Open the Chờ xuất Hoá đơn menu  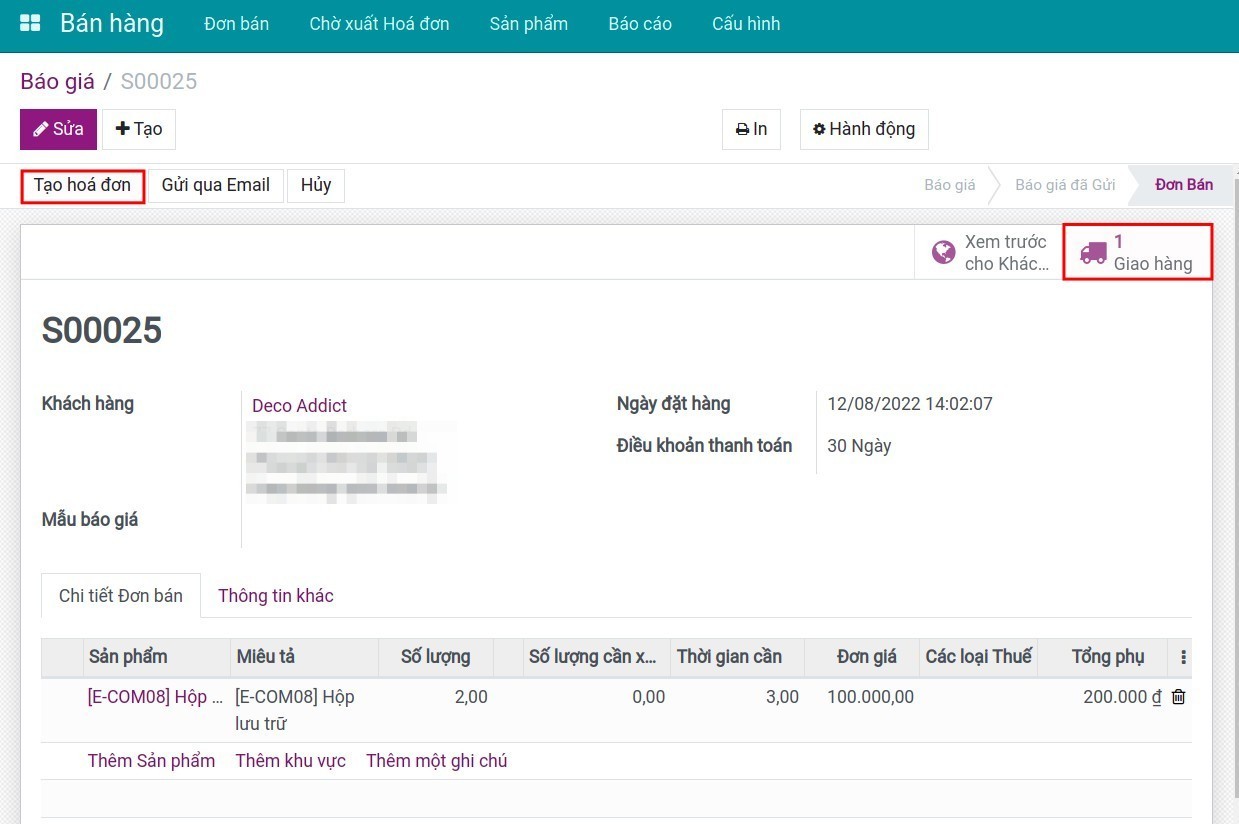coord(379,24)
